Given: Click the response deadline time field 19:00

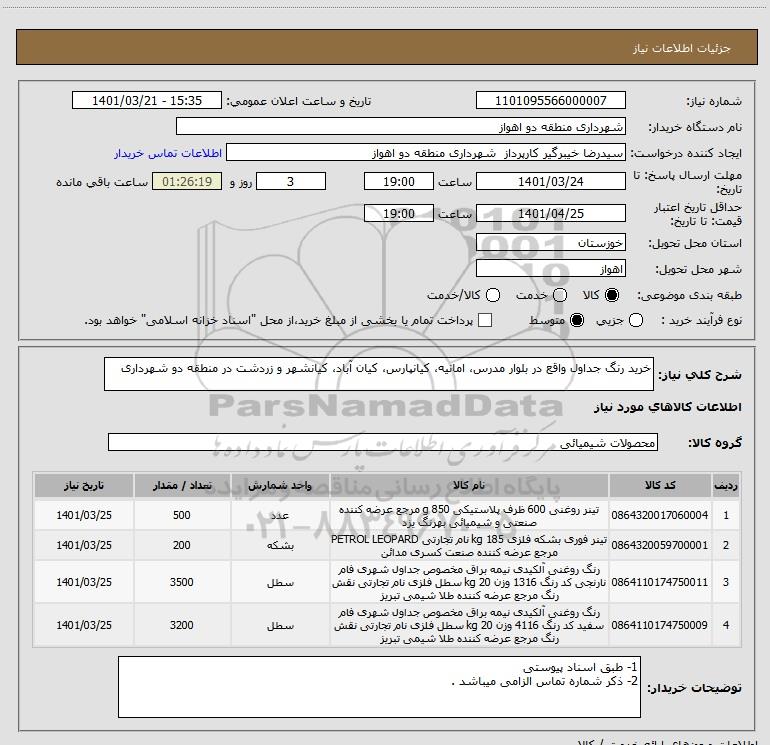Looking at the screenshot, I should pos(399,181).
